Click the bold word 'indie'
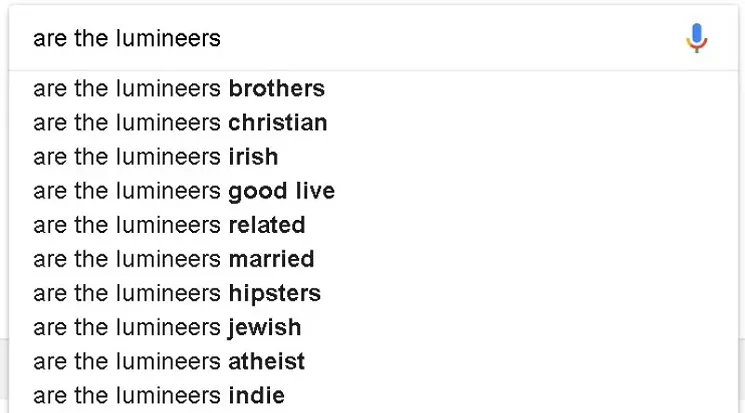745x413 pixels. 257,396
